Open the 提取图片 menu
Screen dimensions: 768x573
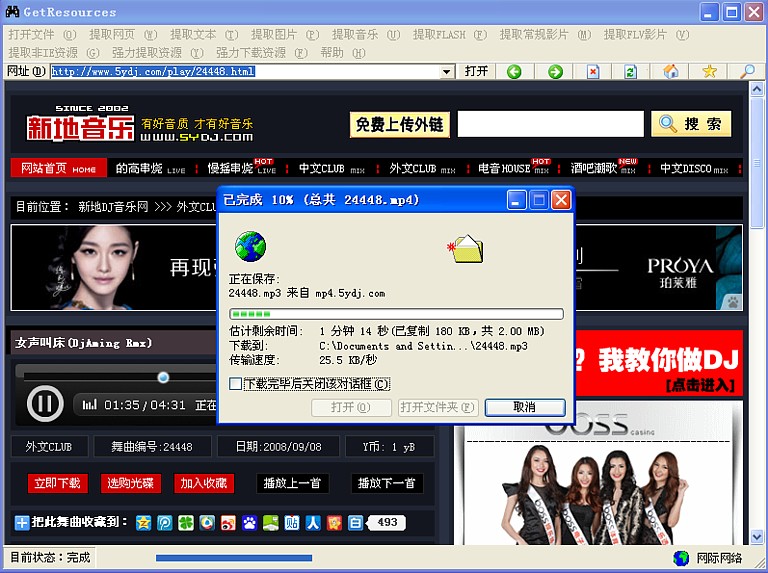[285, 35]
